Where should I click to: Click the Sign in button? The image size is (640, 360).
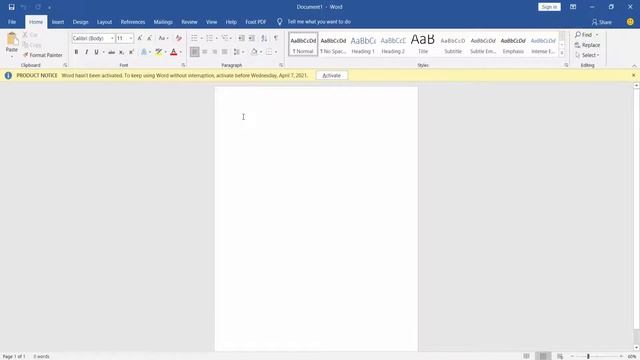pyautogui.click(x=549, y=7)
